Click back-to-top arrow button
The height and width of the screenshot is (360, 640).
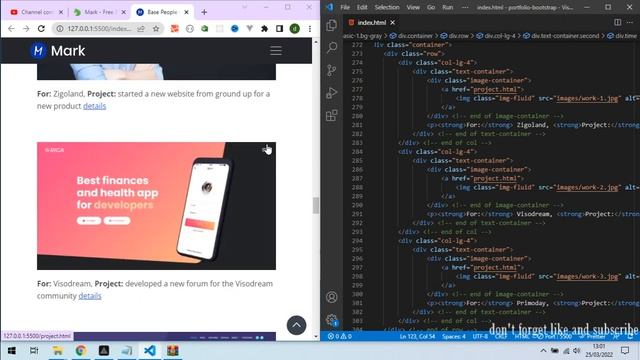(296, 325)
